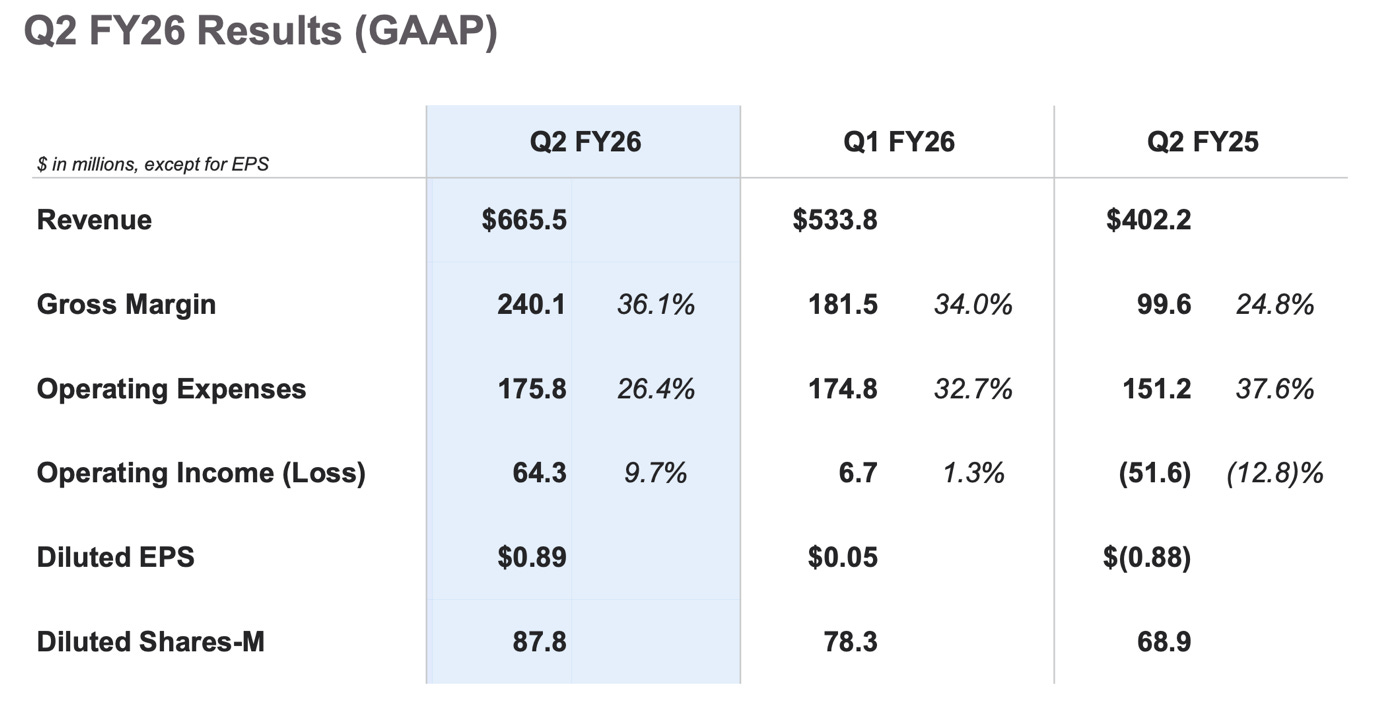Click the 87.8 diluted shares value
The image size is (1379, 707).
(x=540, y=641)
